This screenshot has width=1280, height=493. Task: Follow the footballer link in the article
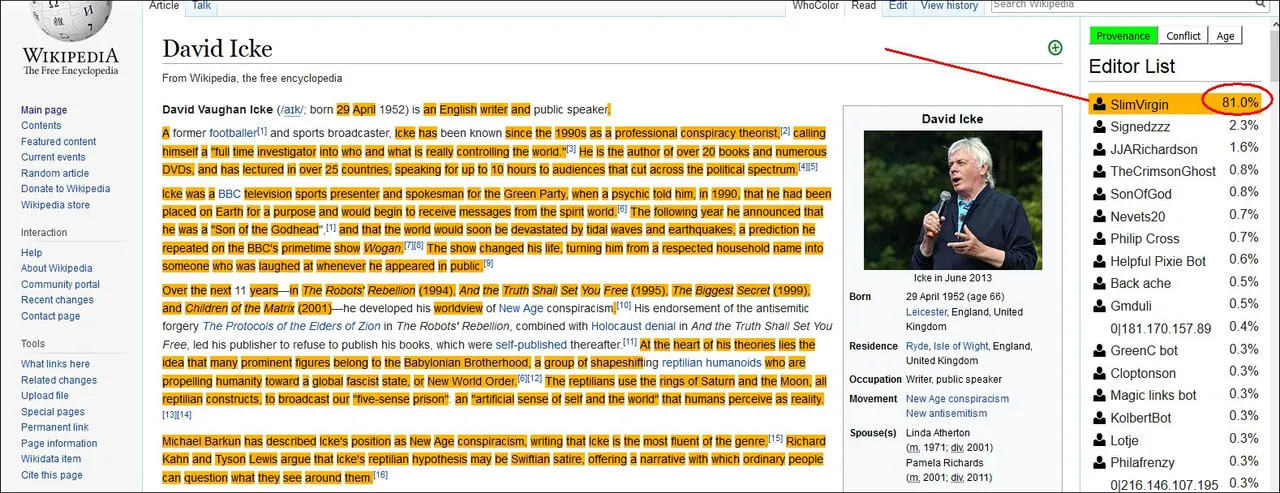click(x=233, y=133)
